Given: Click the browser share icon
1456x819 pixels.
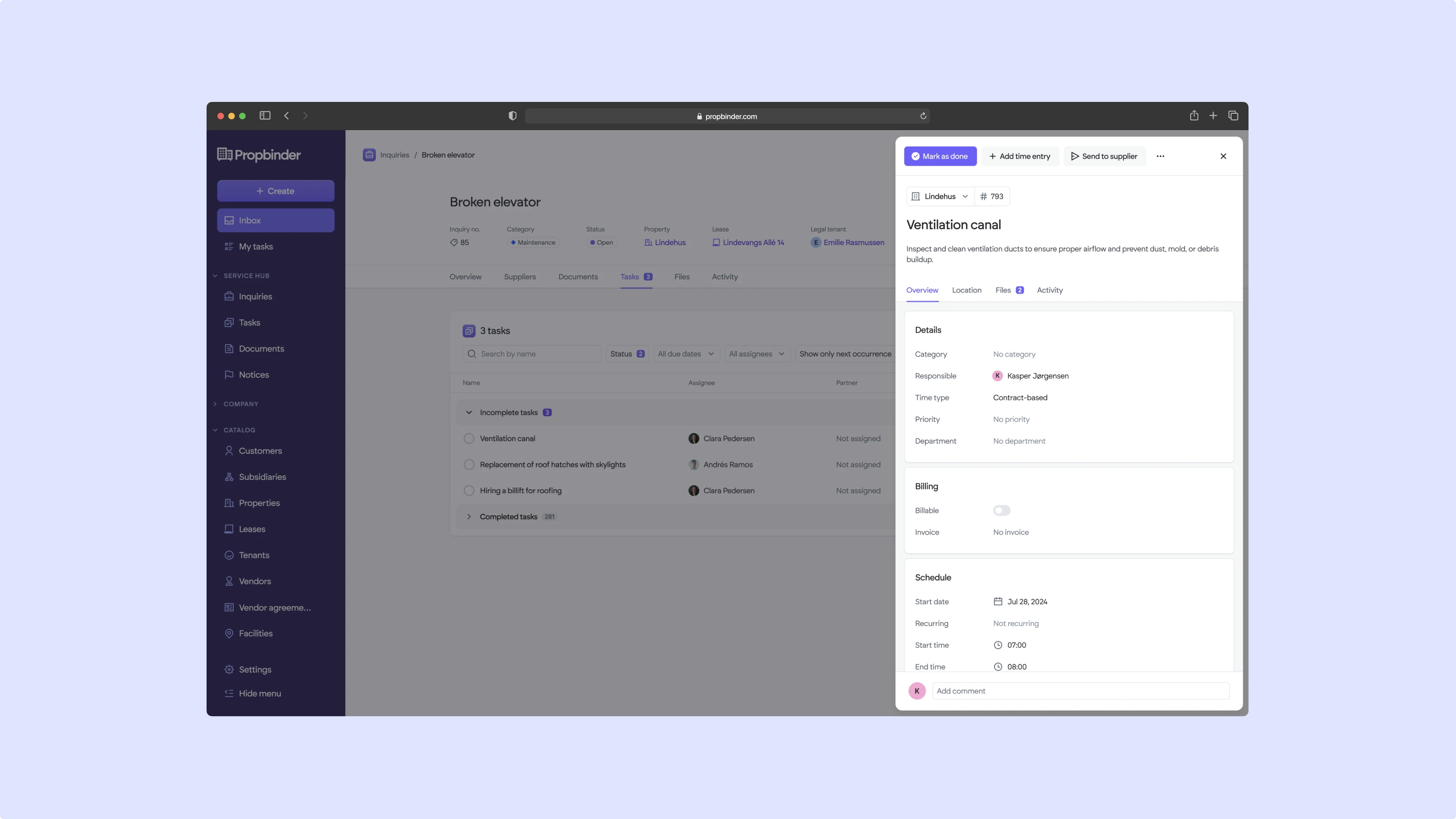Looking at the screenshot, I should click(x=1194, y=116).
